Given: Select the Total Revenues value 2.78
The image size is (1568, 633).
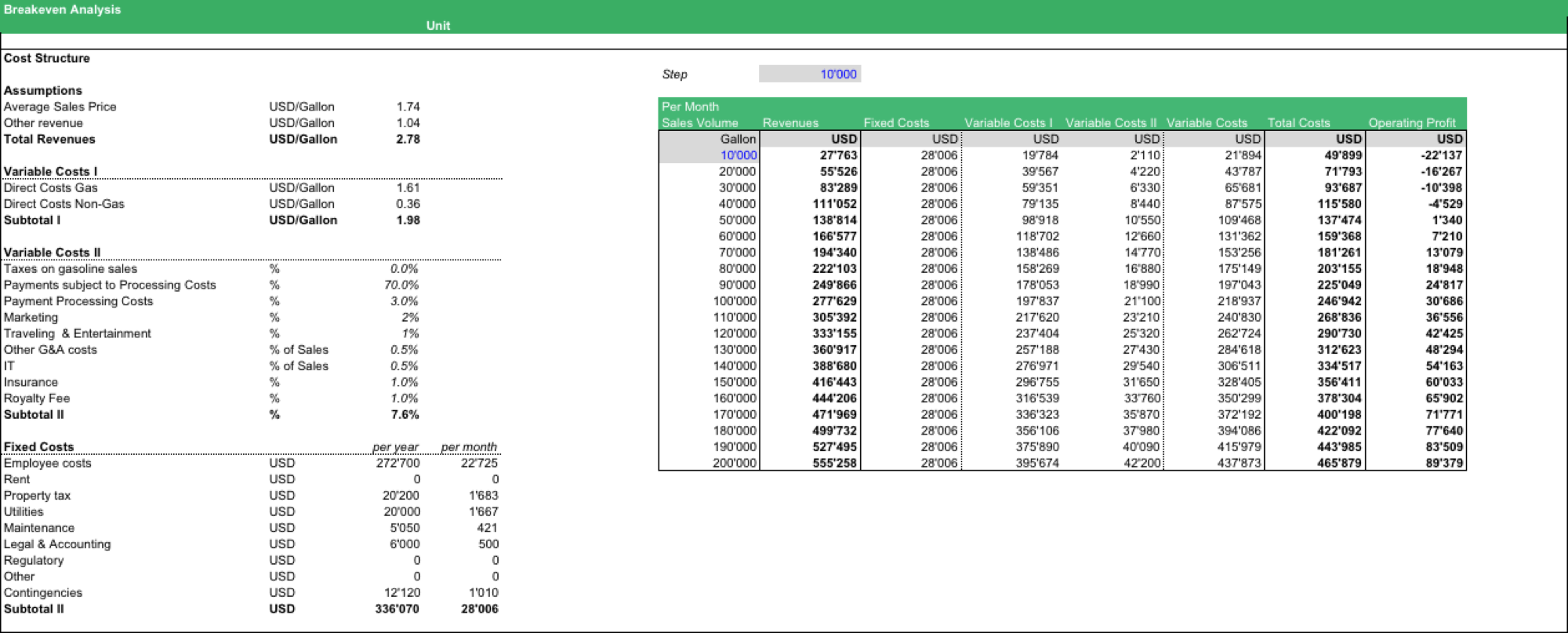Looking at the screenshot, I should [x=408, y=139].
